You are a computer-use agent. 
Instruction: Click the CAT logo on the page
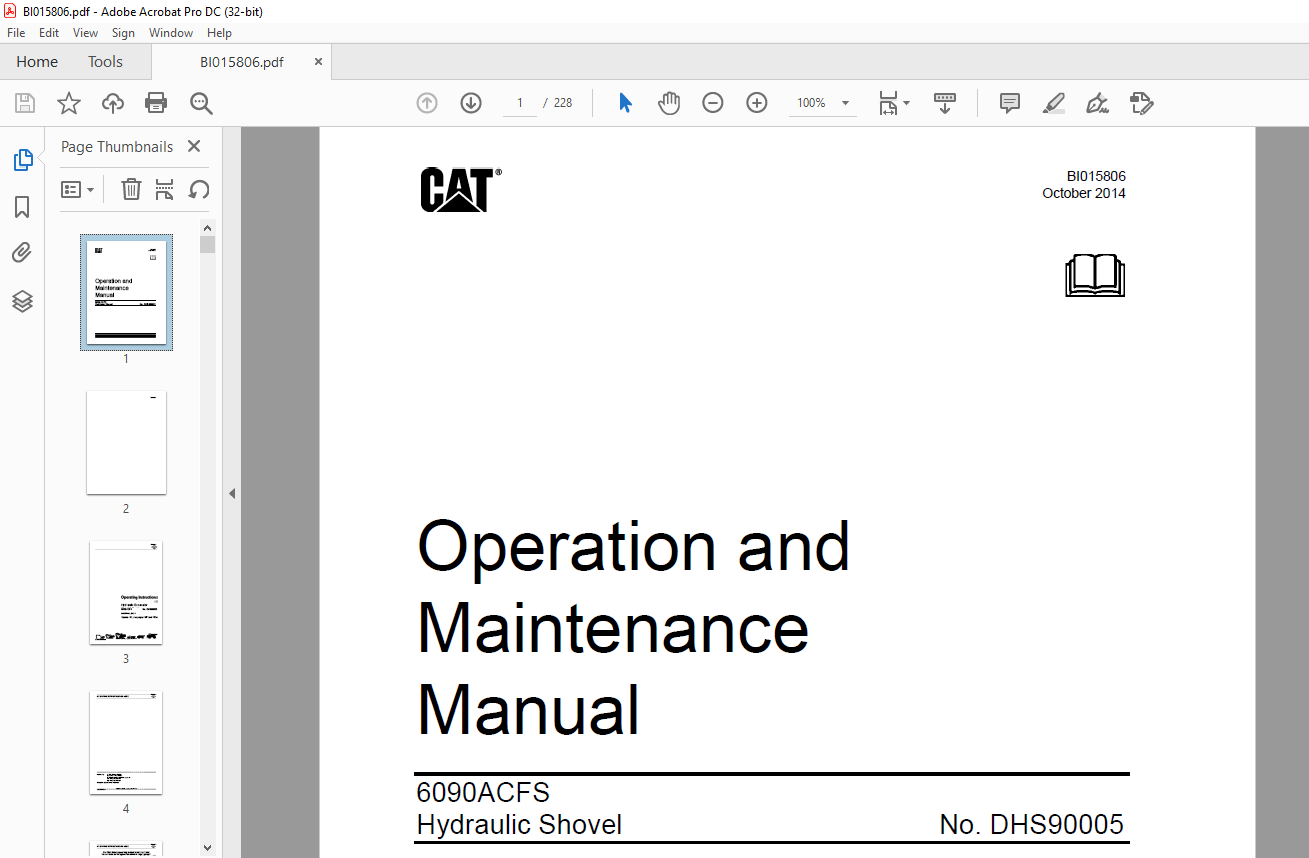coord(460,189)
